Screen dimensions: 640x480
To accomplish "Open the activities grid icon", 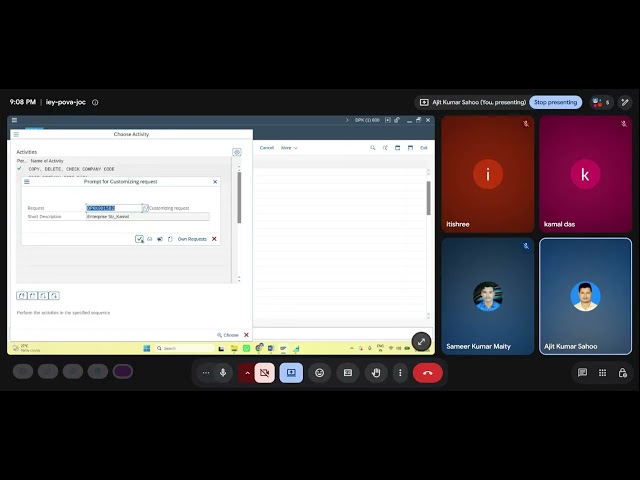I will [602, 373].
